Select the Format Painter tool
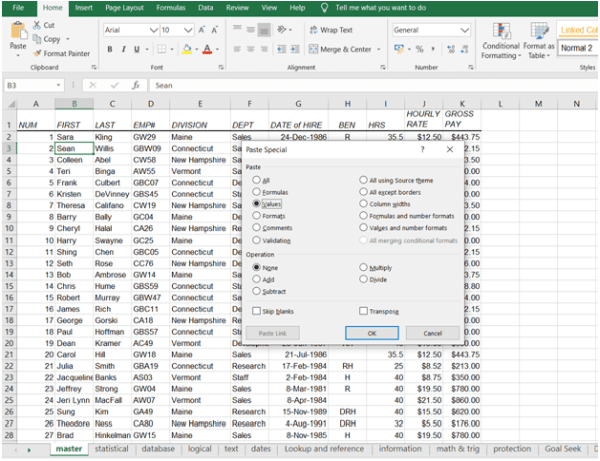Screen dimensions: 600x461 point(37,53)
